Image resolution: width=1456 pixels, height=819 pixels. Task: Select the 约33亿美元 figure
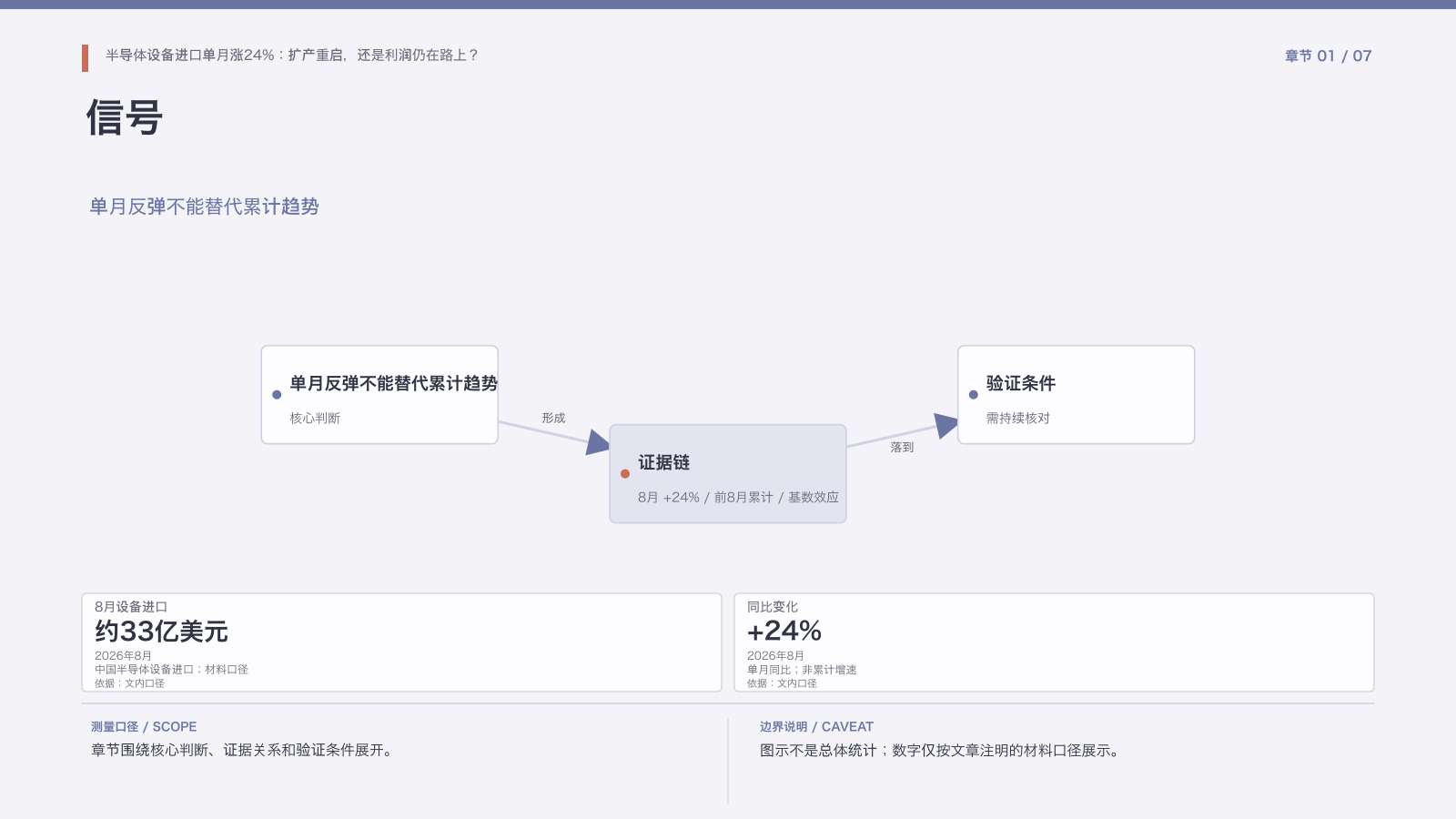(x=161, y=631)
